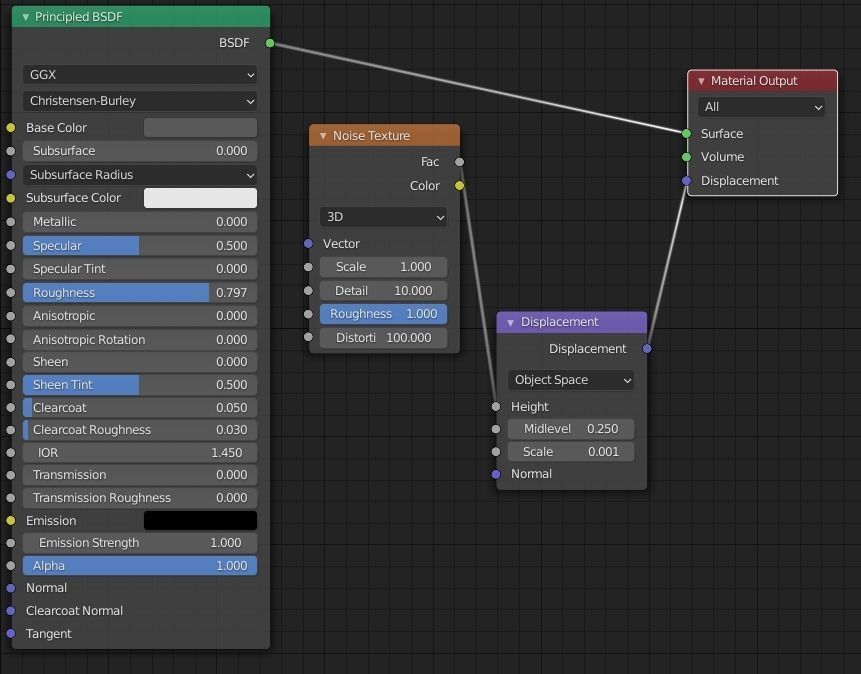Click the Principled BSDF Normal input socket
The height and width of the screenshot is (674, 861).
point(10,588)
